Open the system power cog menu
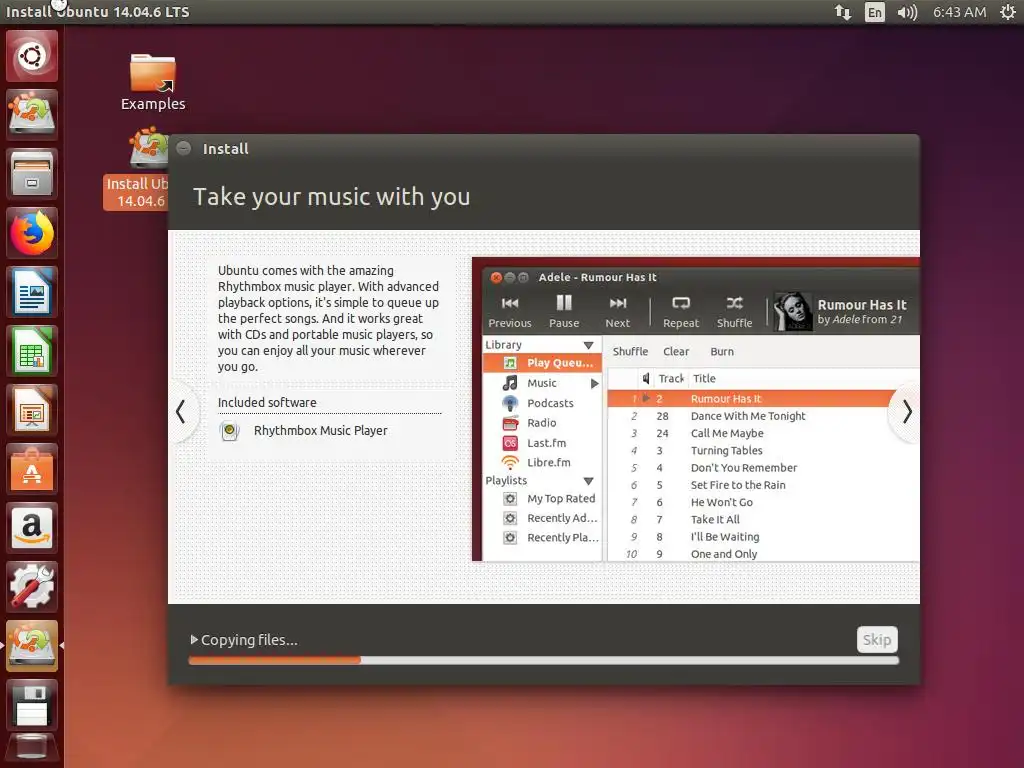The height and width of the screenshot is (768, 1024). click(x=1008, y=12)
